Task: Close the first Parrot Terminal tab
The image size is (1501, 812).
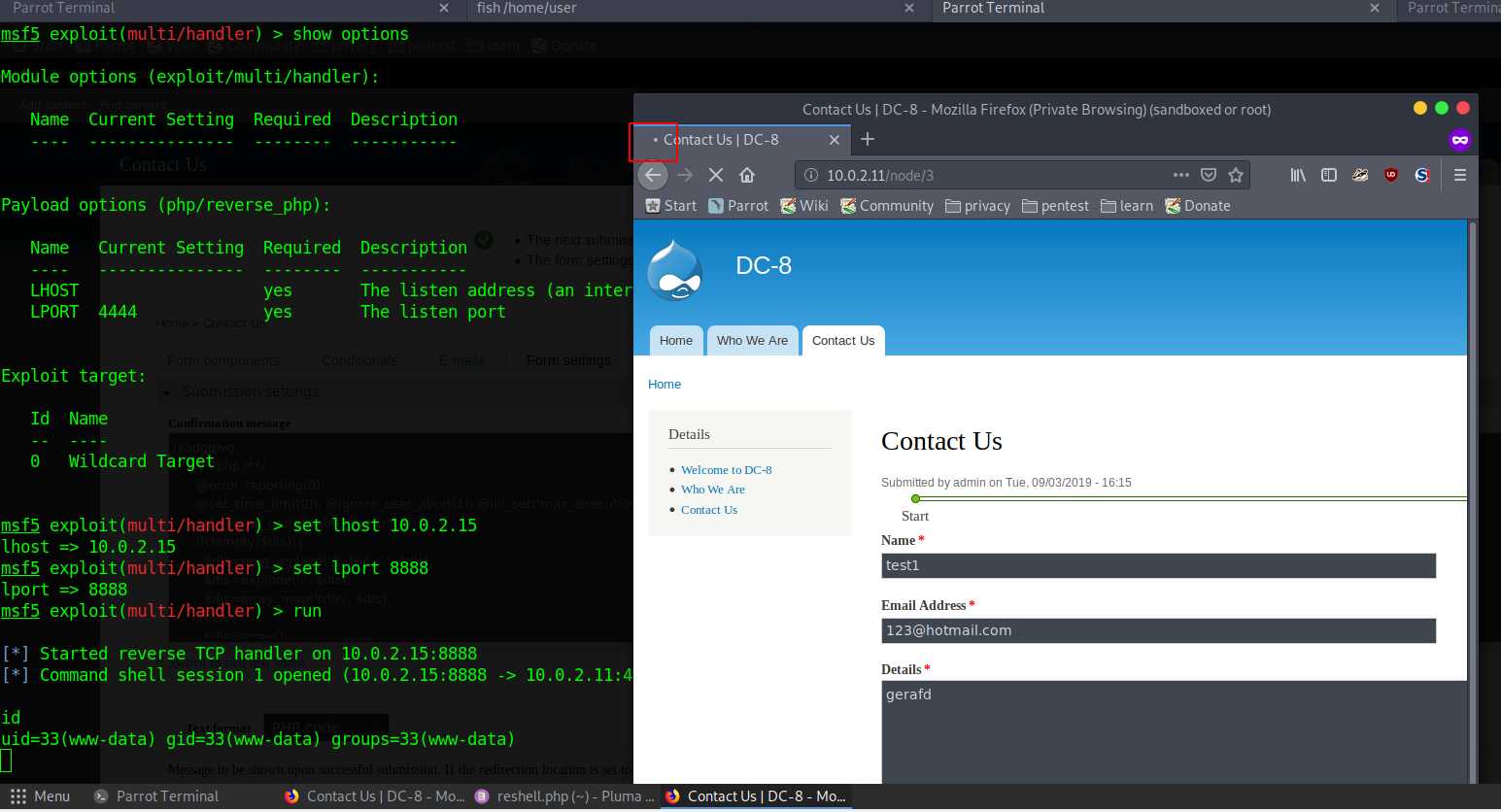Action: click(x=444, y=8)
